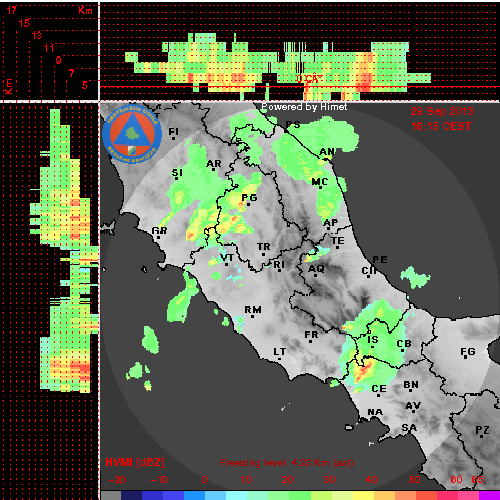Click the "40" dBZ scale value
This screenshot has height=500, width=500.
371,480
